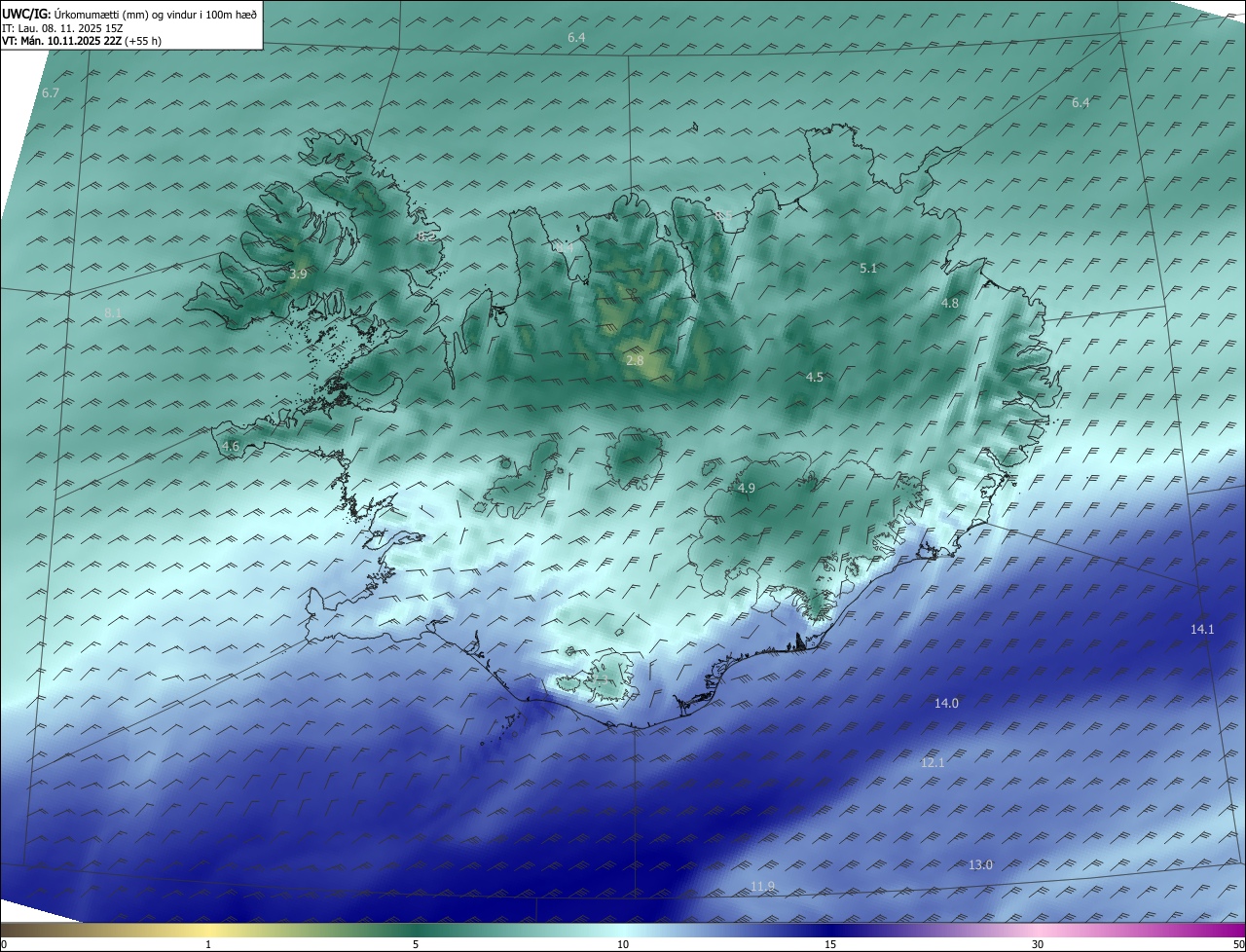
Task: Click the map value 6.7
Action: click(x=51, y=92)
